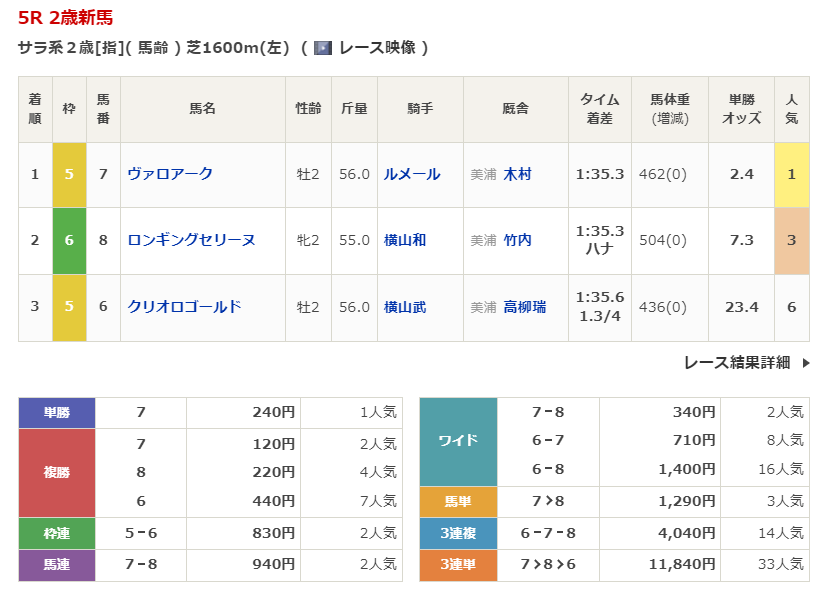The image size is (822, 592).
Task: Open trainer 竹内 stable page
Action: click(517, 240)
